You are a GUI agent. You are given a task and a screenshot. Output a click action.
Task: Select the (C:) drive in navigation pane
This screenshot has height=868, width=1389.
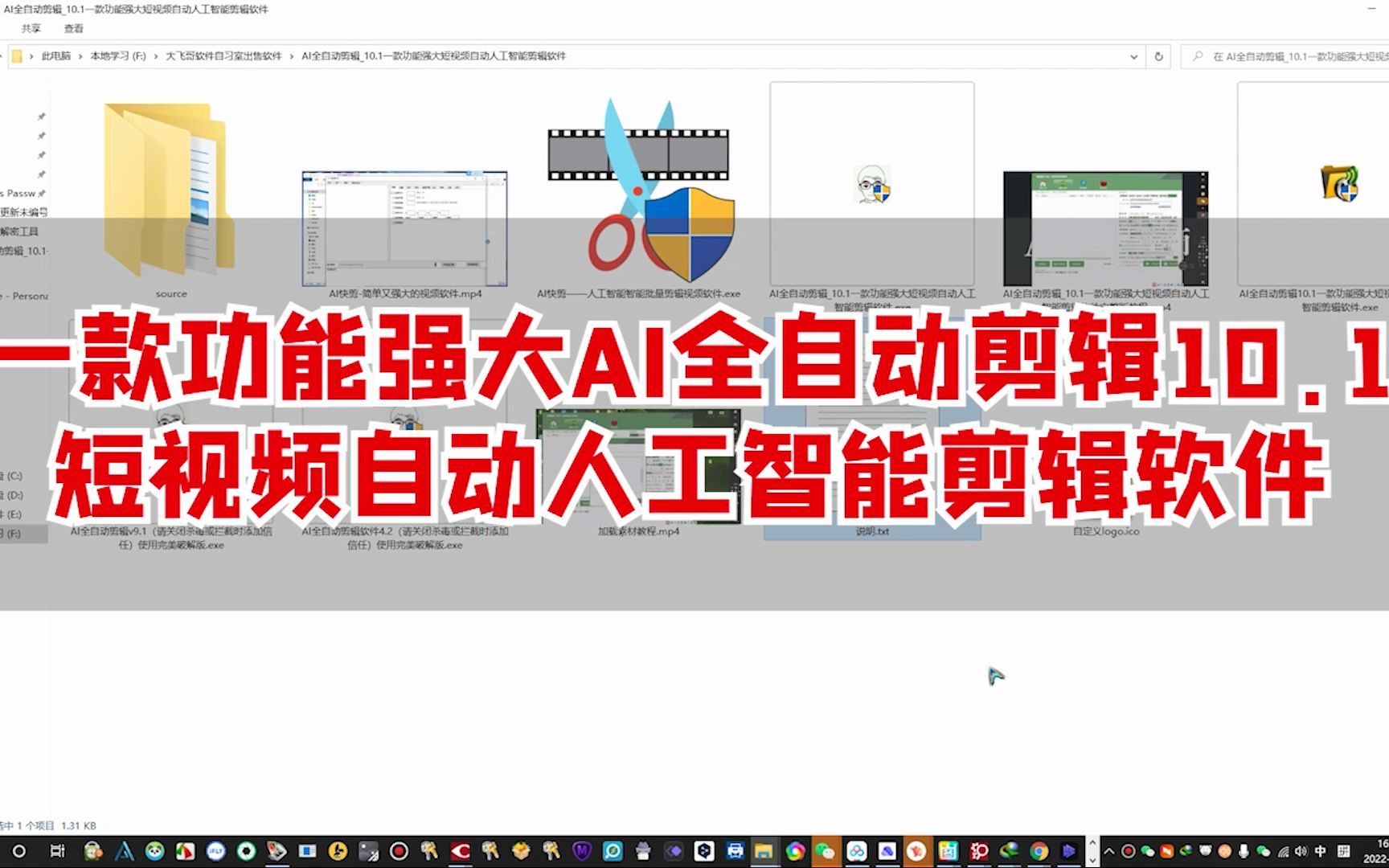coord(12,476)
